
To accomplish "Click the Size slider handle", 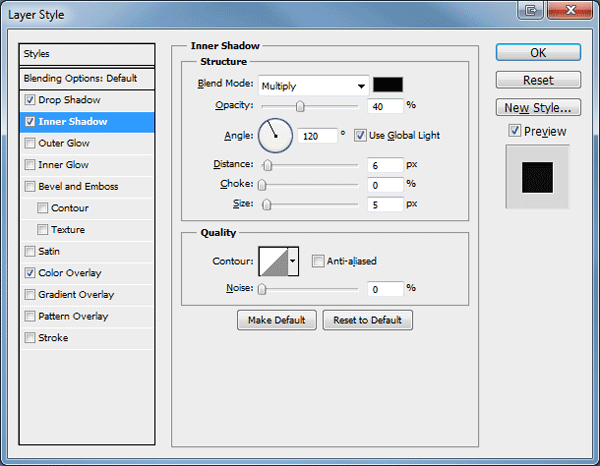I will tap(267, 205).
